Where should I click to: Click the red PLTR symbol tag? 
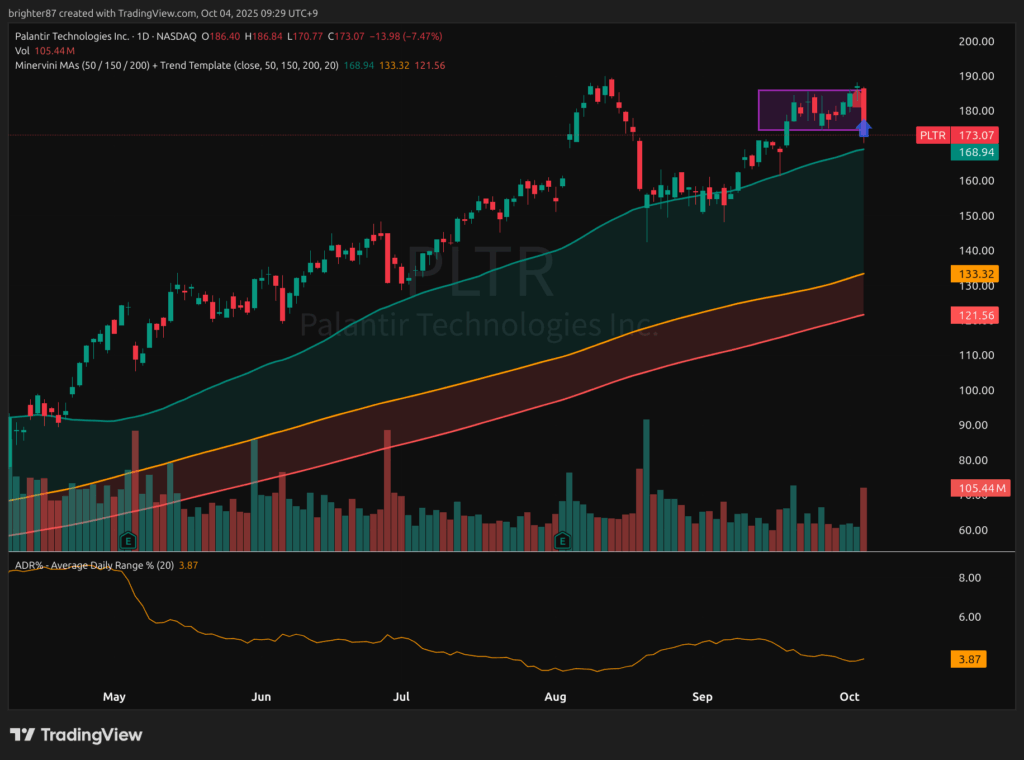pos(932,135)
